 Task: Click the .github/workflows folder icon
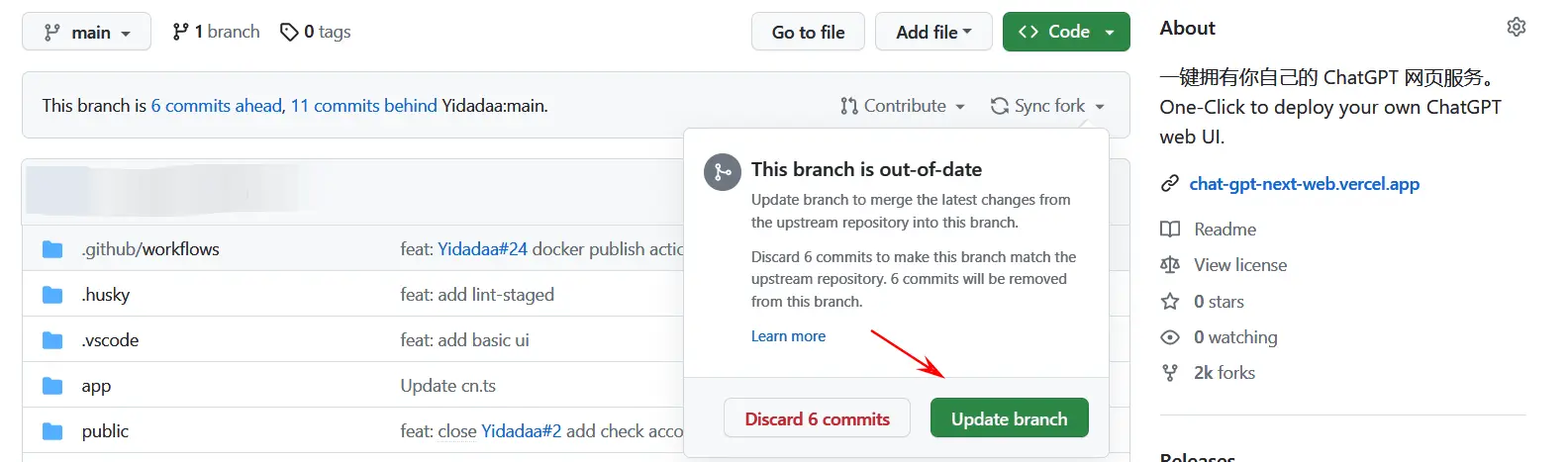point(52,249)
